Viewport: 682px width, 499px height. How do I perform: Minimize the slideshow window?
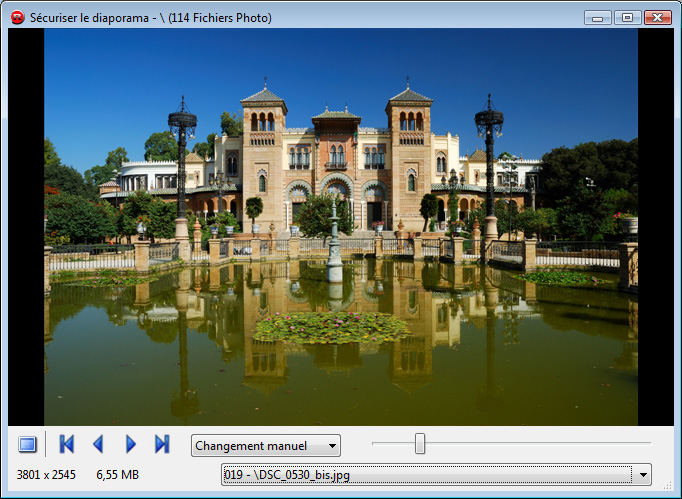tap(598, 18)
